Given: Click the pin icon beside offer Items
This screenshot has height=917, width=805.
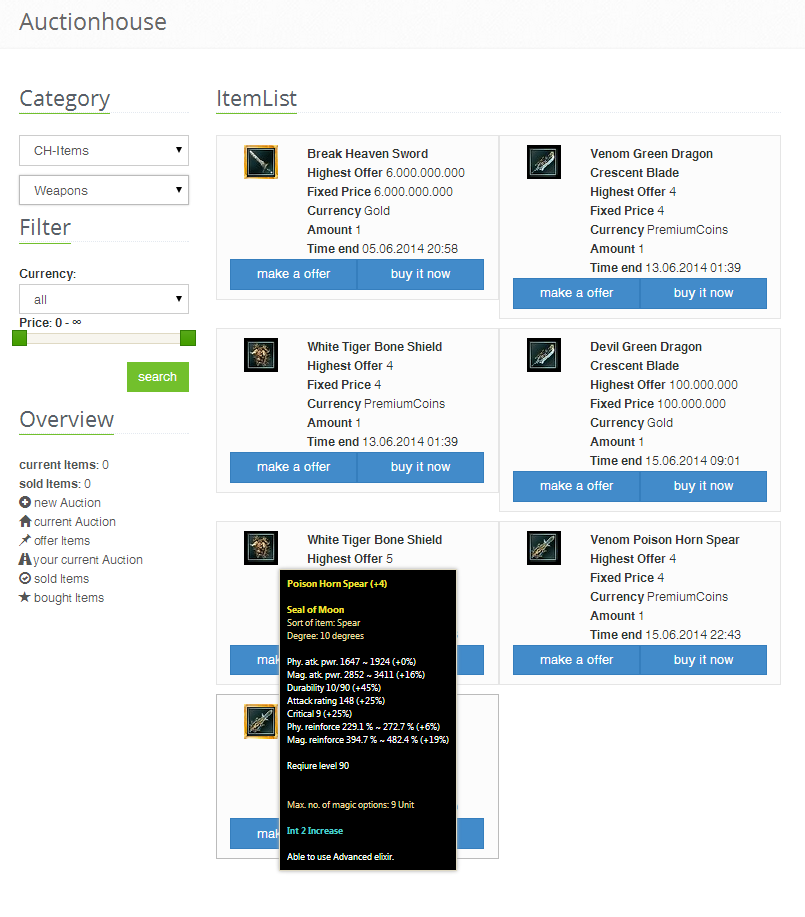Looking at the screenshot, I should pos(25,540).
